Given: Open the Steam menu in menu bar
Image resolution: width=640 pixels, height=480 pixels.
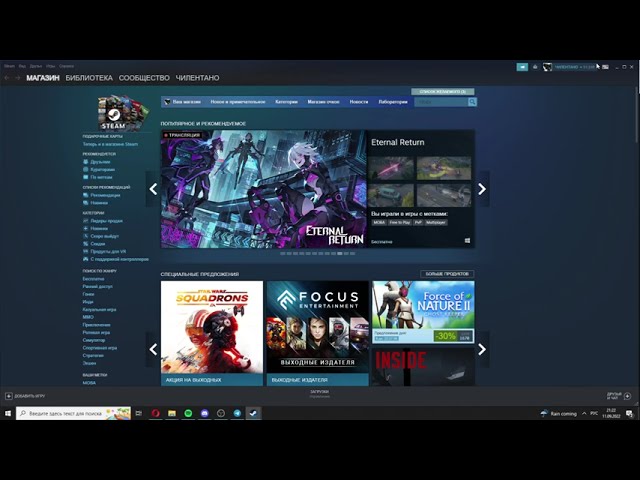Looking at the screenshot, I should coord(9,66).
